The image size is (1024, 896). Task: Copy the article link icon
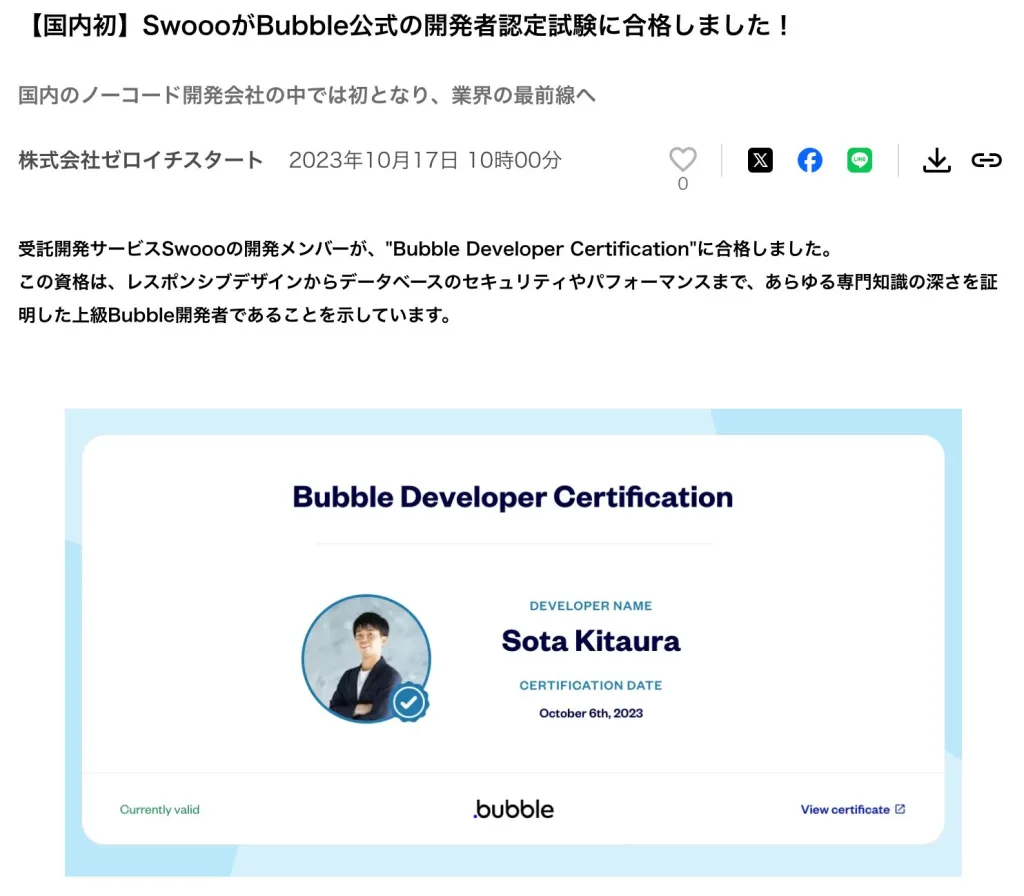[x=986, y=160]
